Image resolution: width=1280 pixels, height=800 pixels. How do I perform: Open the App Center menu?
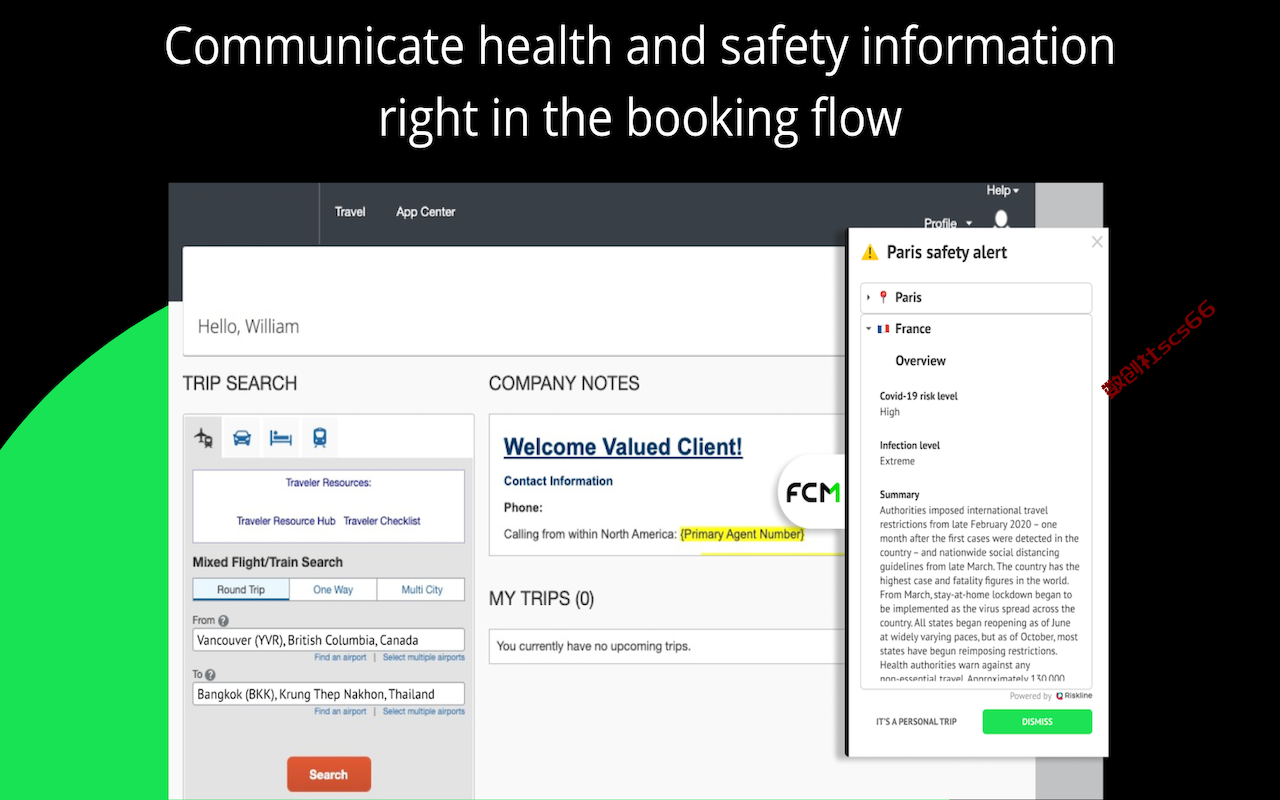(426, 212)
